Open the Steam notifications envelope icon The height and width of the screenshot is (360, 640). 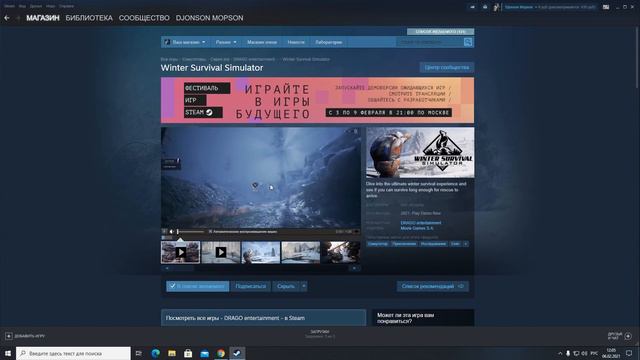click(x=485, y=7)
